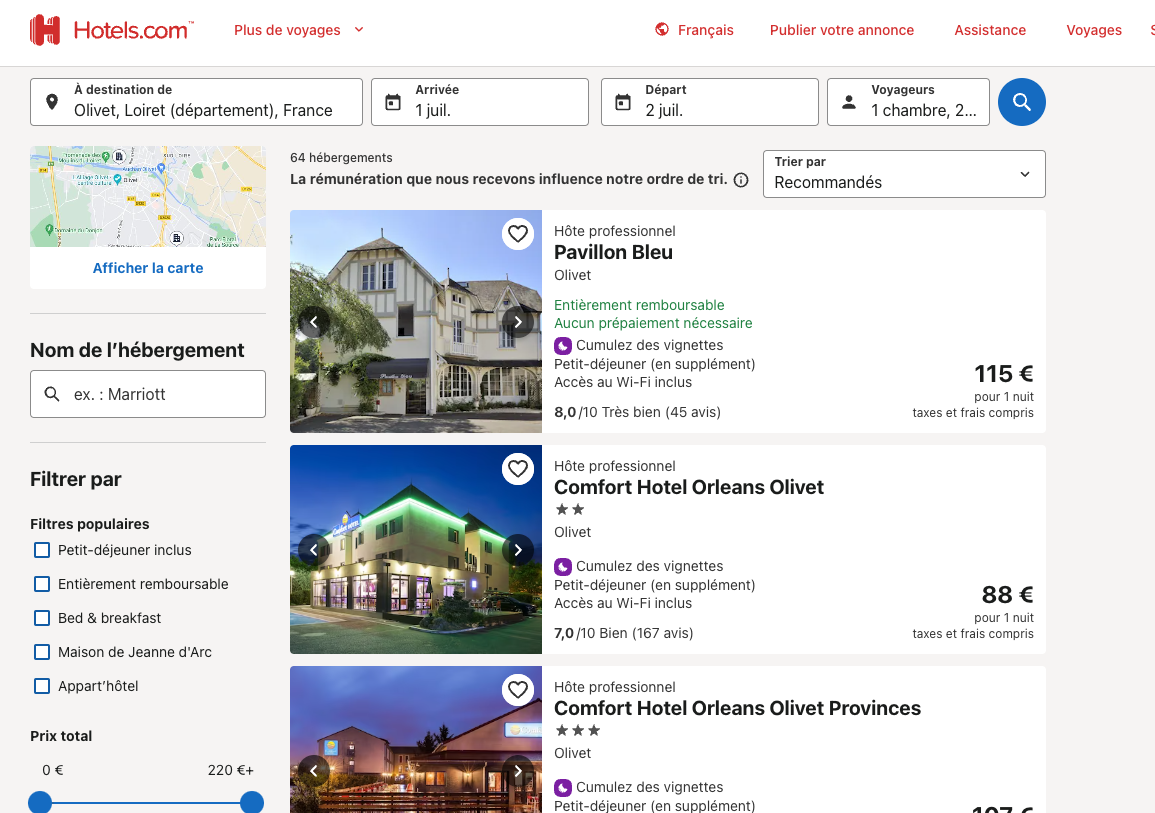This screenshot has width=1155, height=813.
Task: Click the Hotels.com wordmark
Action: [x=133, y=30]
